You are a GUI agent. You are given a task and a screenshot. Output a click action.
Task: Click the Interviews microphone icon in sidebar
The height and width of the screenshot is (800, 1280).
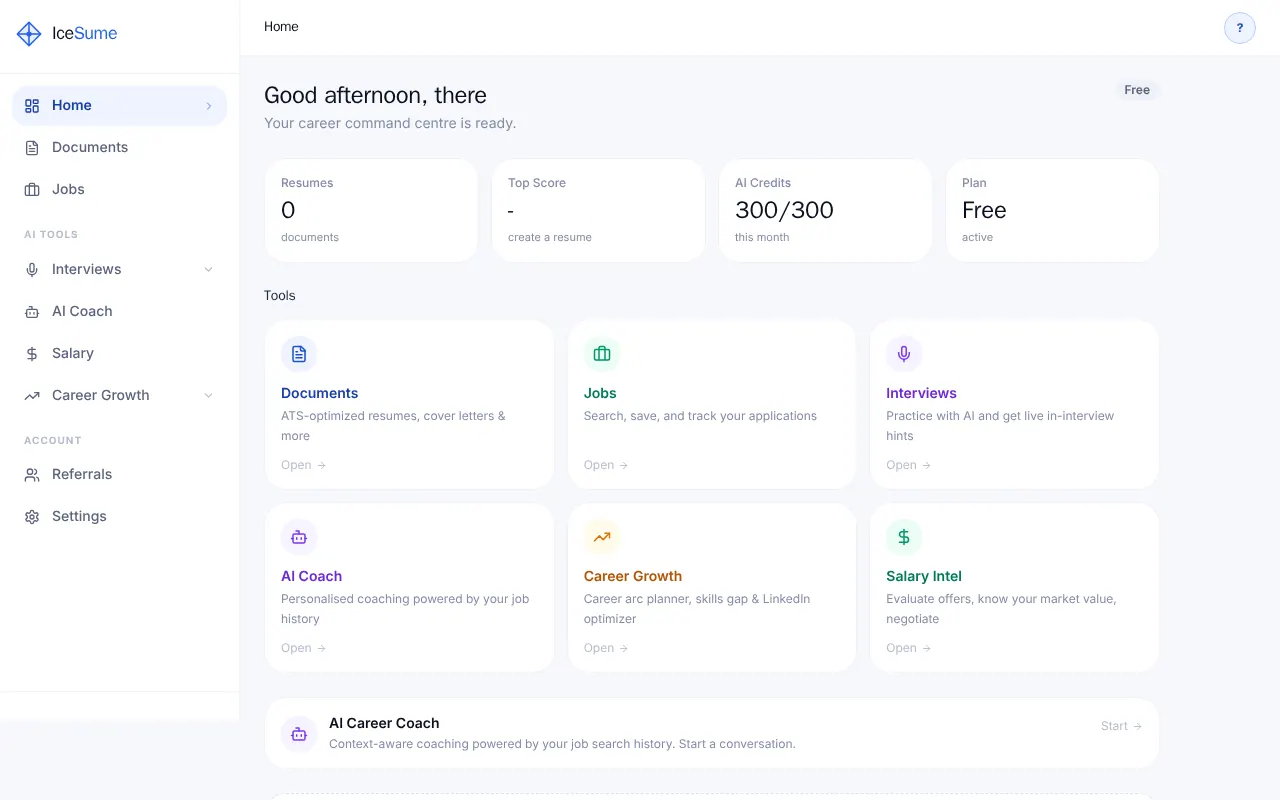click(32, 270)
